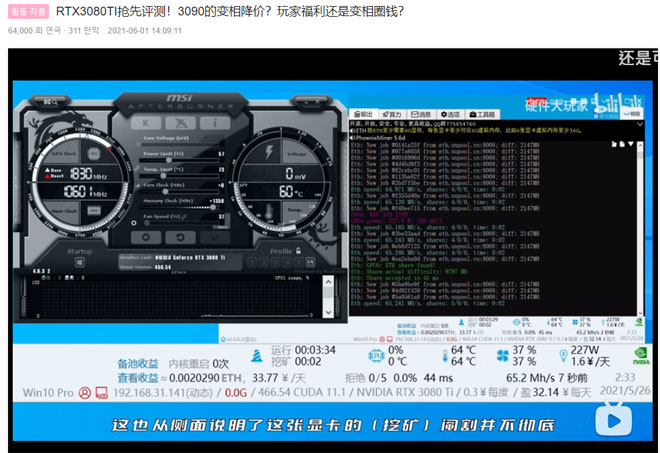
Task: Click the pink 활동 작품 badge
Action: pyautogui.click(x=28, y=11)
